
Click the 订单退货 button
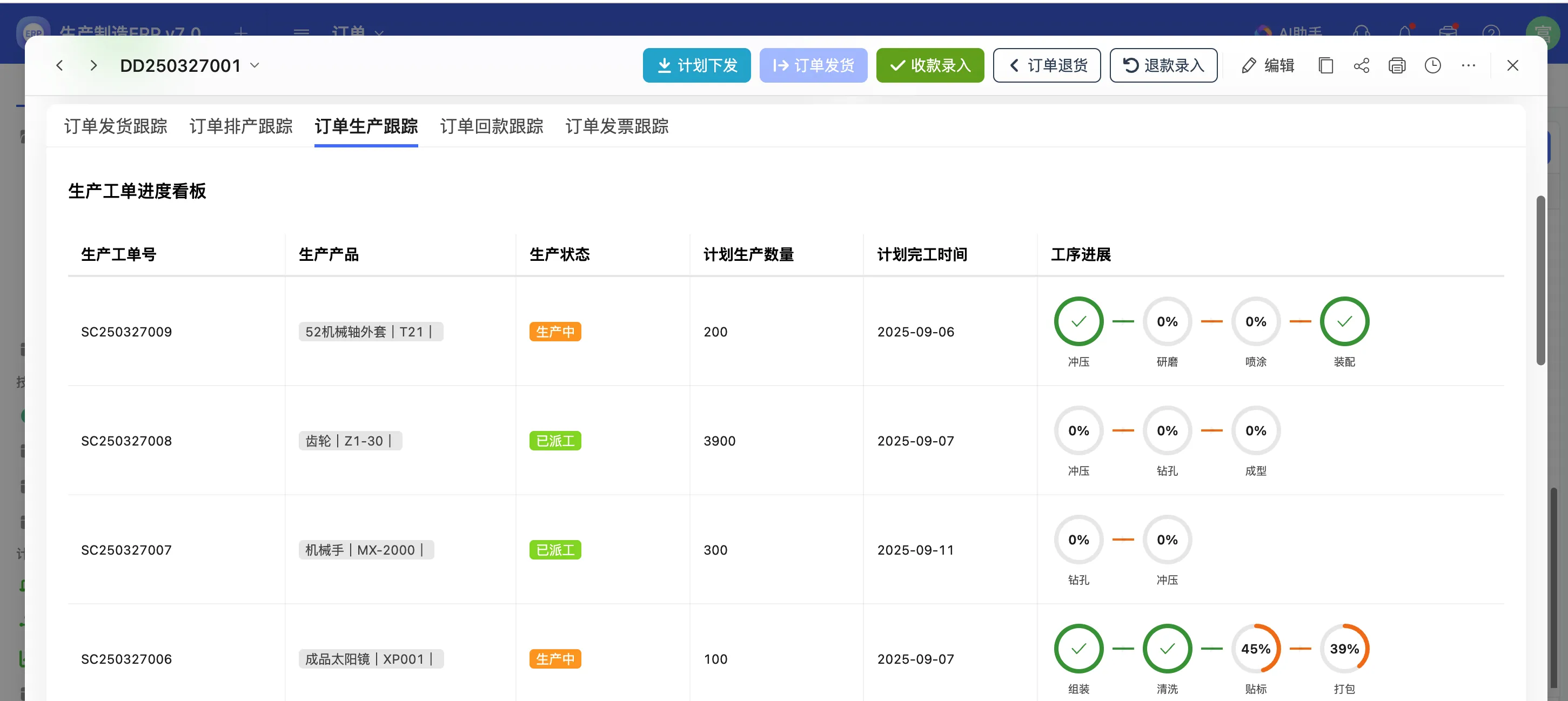click(1047, 65)
